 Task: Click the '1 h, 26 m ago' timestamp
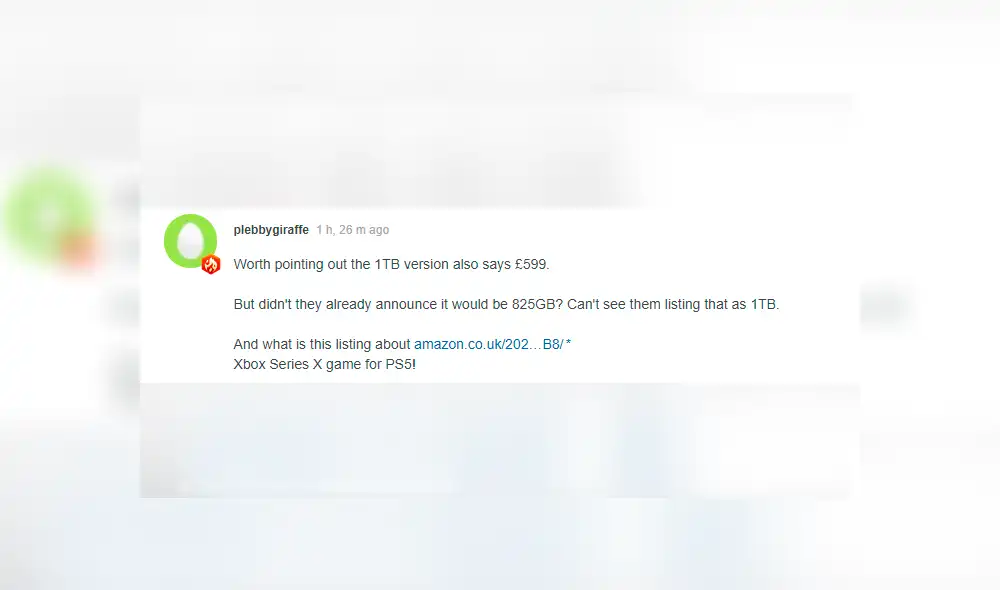coord(353,230)
